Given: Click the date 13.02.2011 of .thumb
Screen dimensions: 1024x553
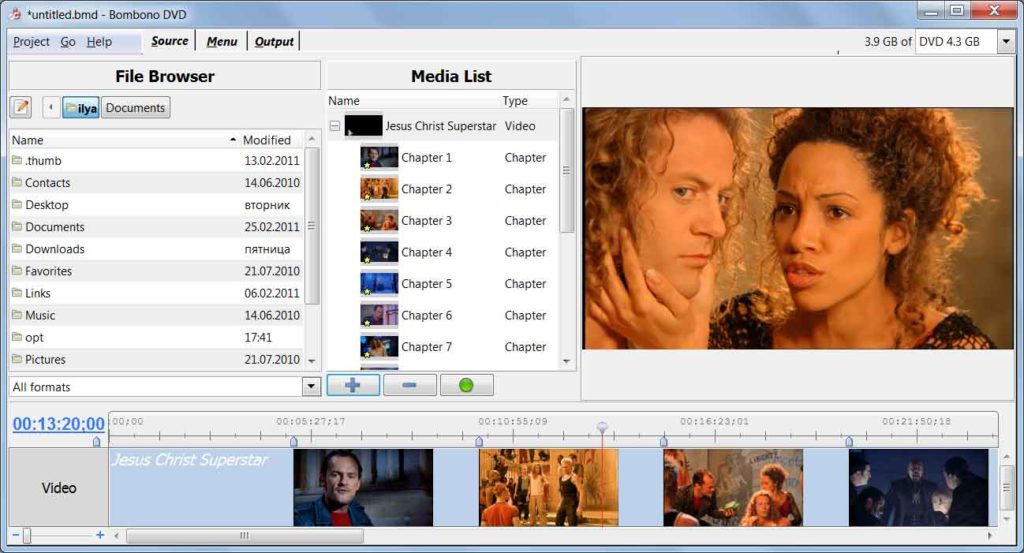Looking at the screenshot, I should click(272, 161).
